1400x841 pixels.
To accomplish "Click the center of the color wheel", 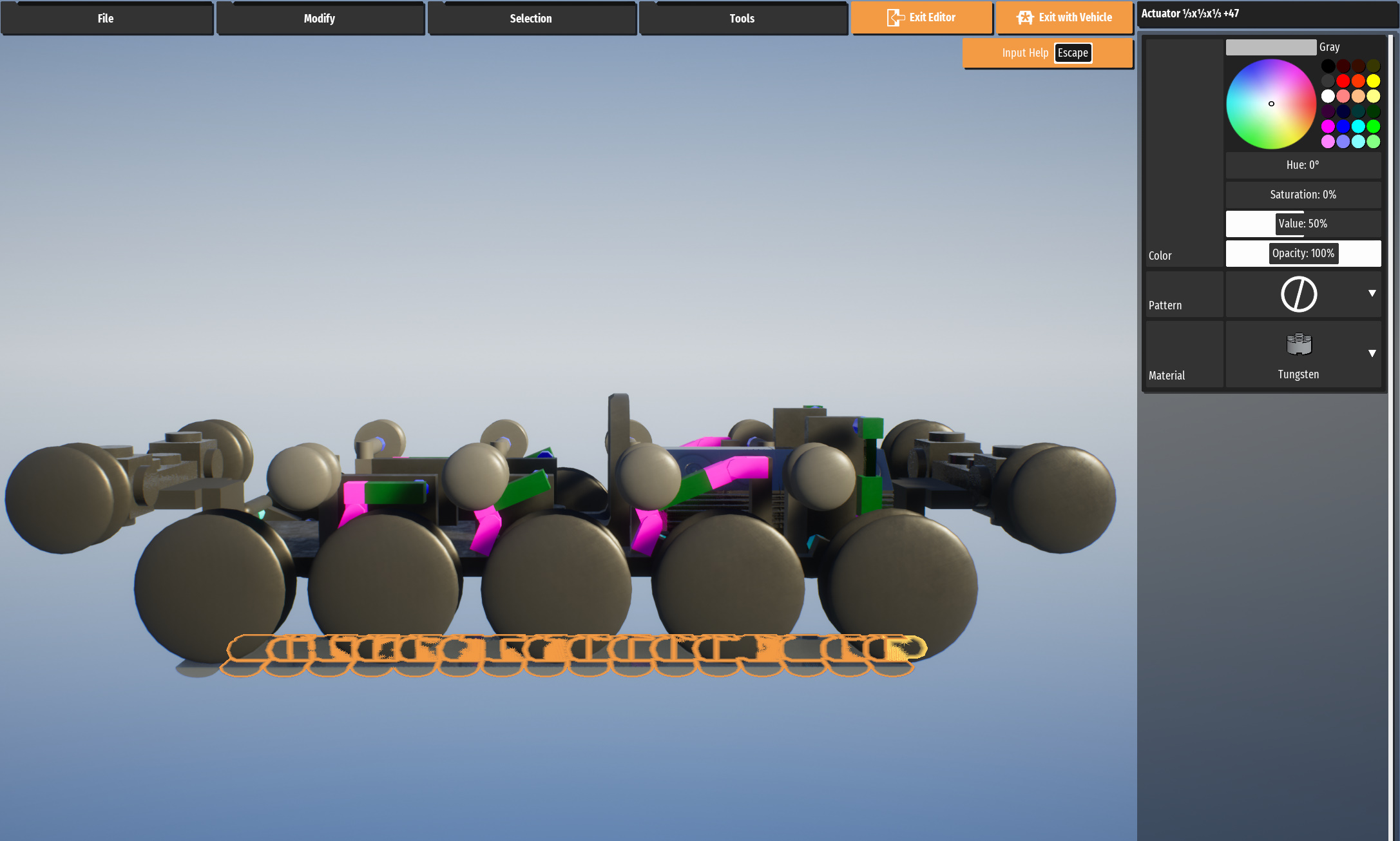I will tap(1271, 104).
